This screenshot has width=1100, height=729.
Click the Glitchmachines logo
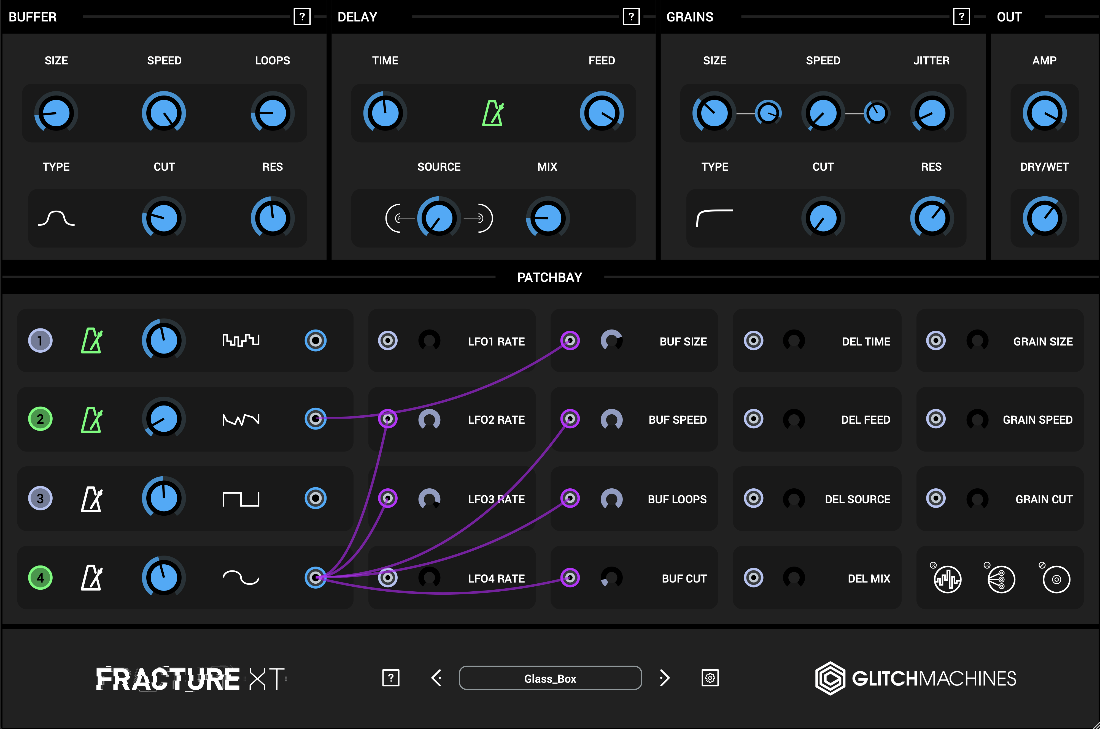[915, 678]
